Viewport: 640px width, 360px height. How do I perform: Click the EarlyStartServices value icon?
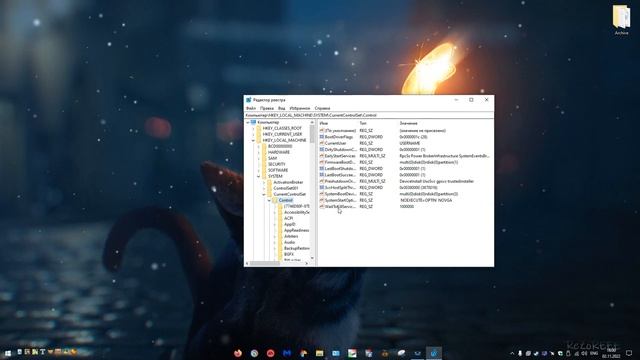322,156
